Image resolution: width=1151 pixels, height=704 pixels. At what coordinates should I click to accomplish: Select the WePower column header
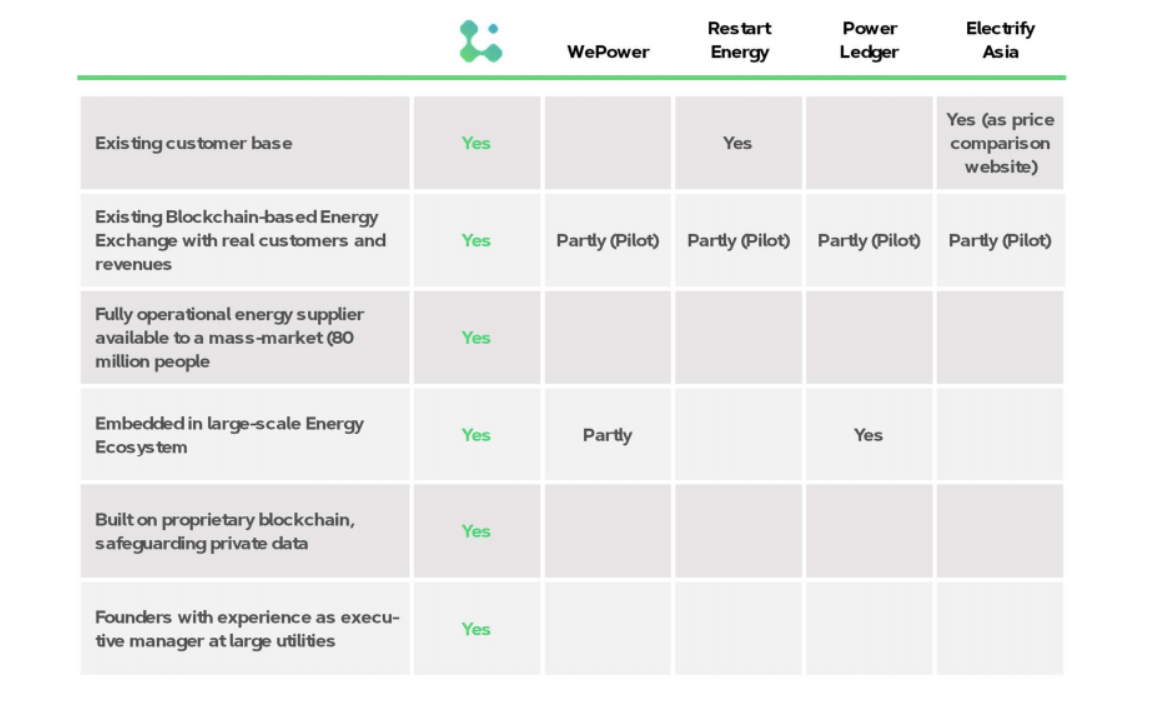click(x=608, y=52)
